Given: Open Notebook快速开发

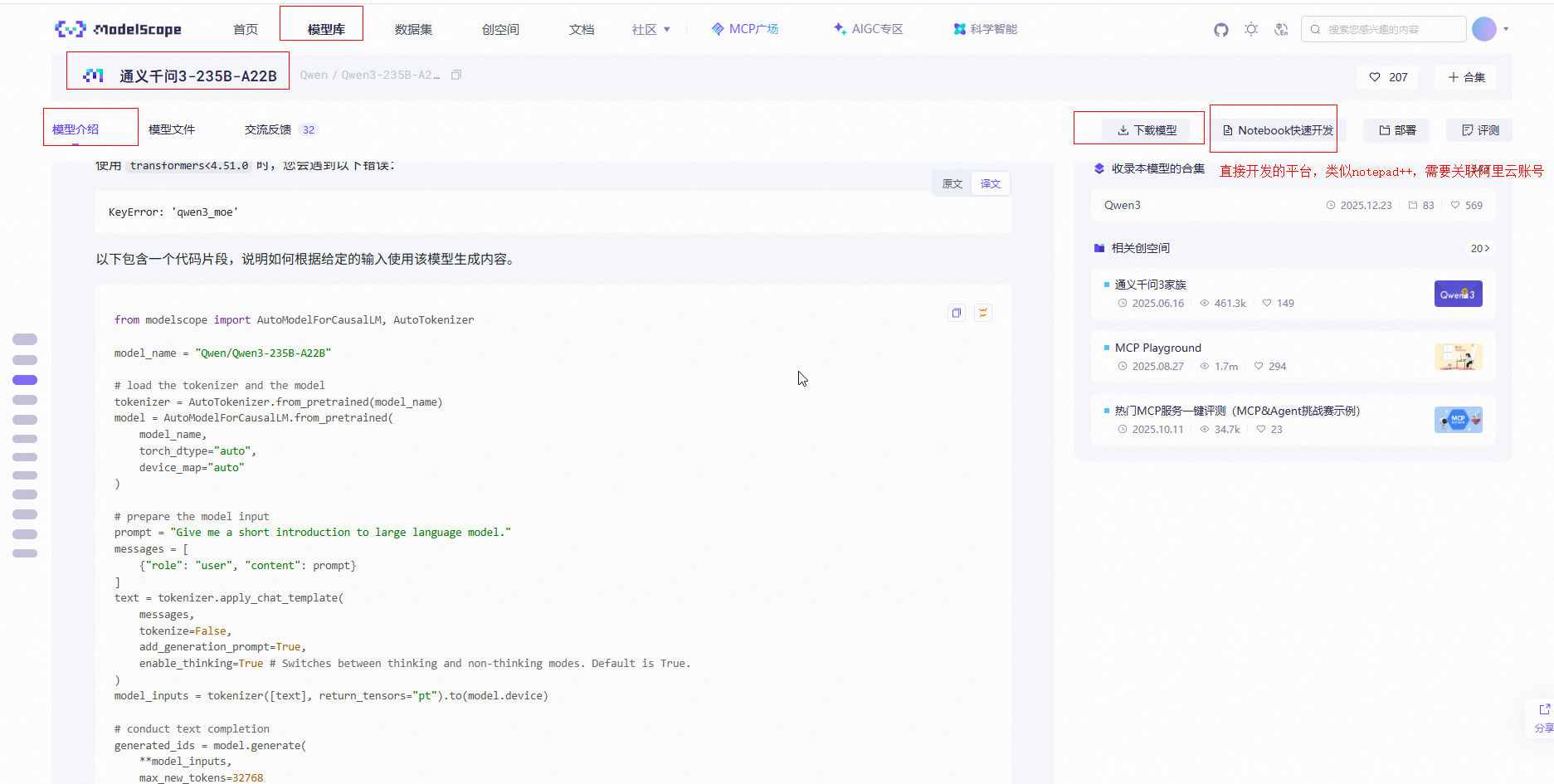Looking at the screenshot, I should (1278, 130).
